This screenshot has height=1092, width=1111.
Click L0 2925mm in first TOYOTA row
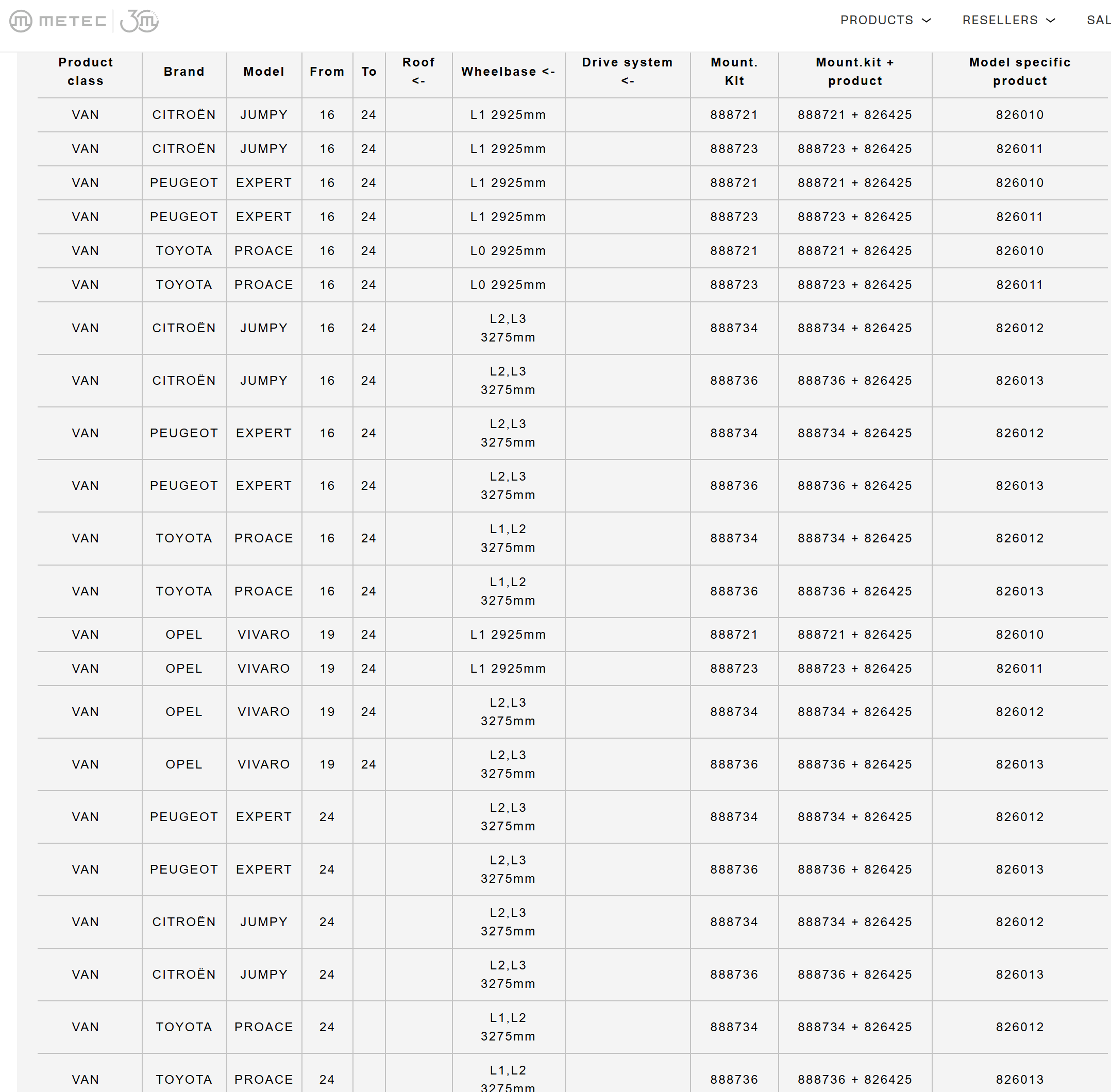(508, 251)
